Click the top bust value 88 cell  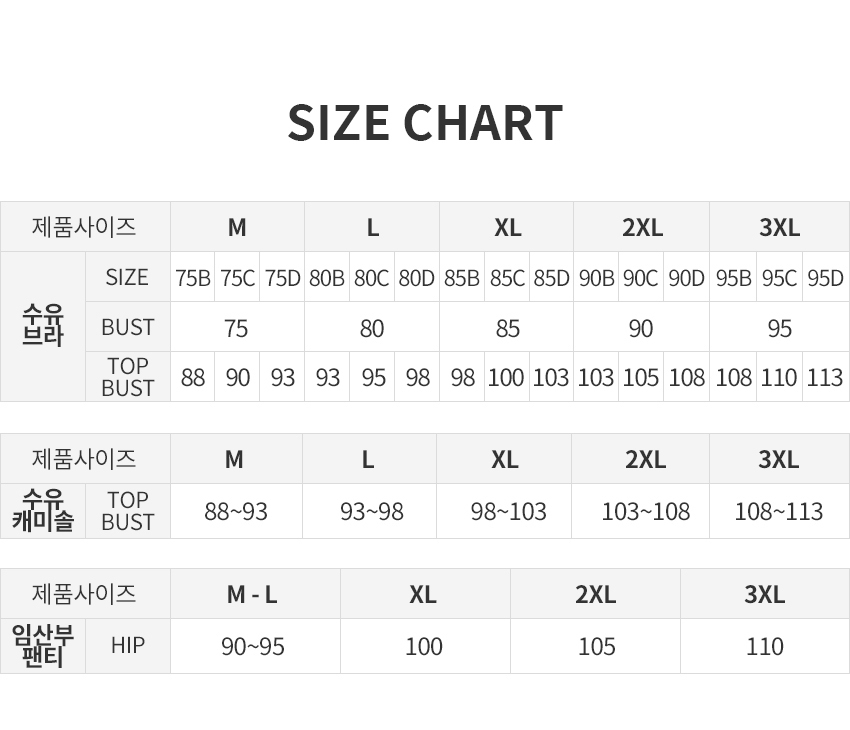(192, 377)
